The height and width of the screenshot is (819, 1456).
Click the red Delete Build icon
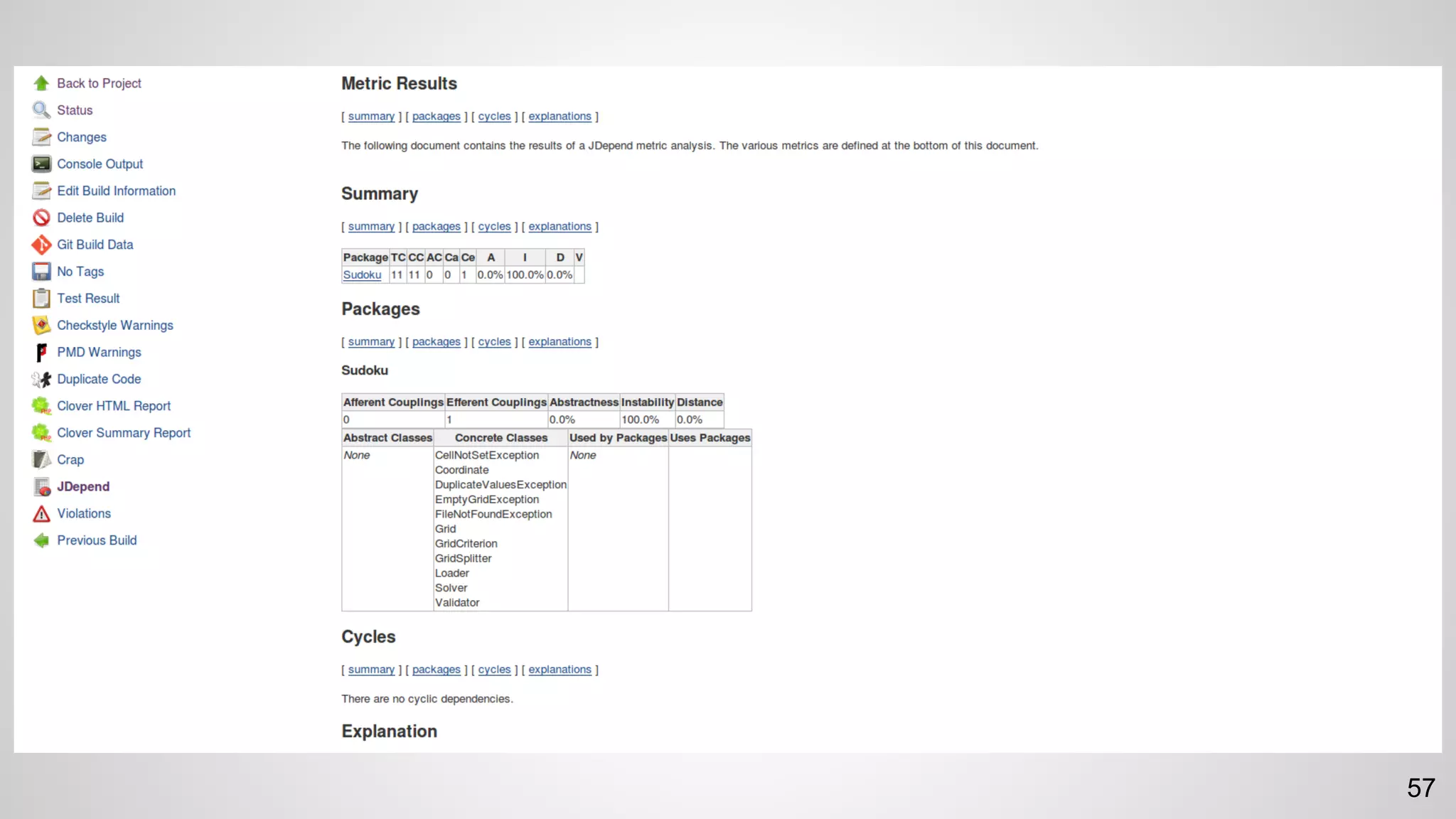click(x=41, y=218)
